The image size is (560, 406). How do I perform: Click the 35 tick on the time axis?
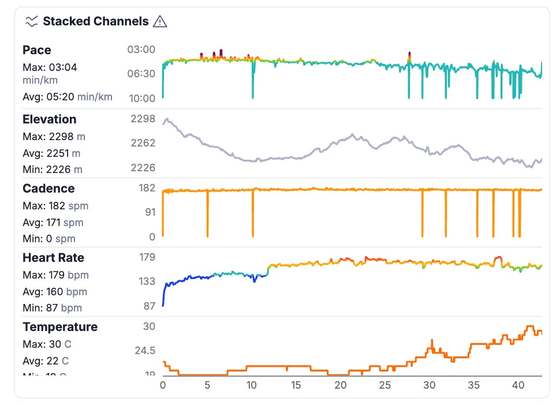point(474,385)
